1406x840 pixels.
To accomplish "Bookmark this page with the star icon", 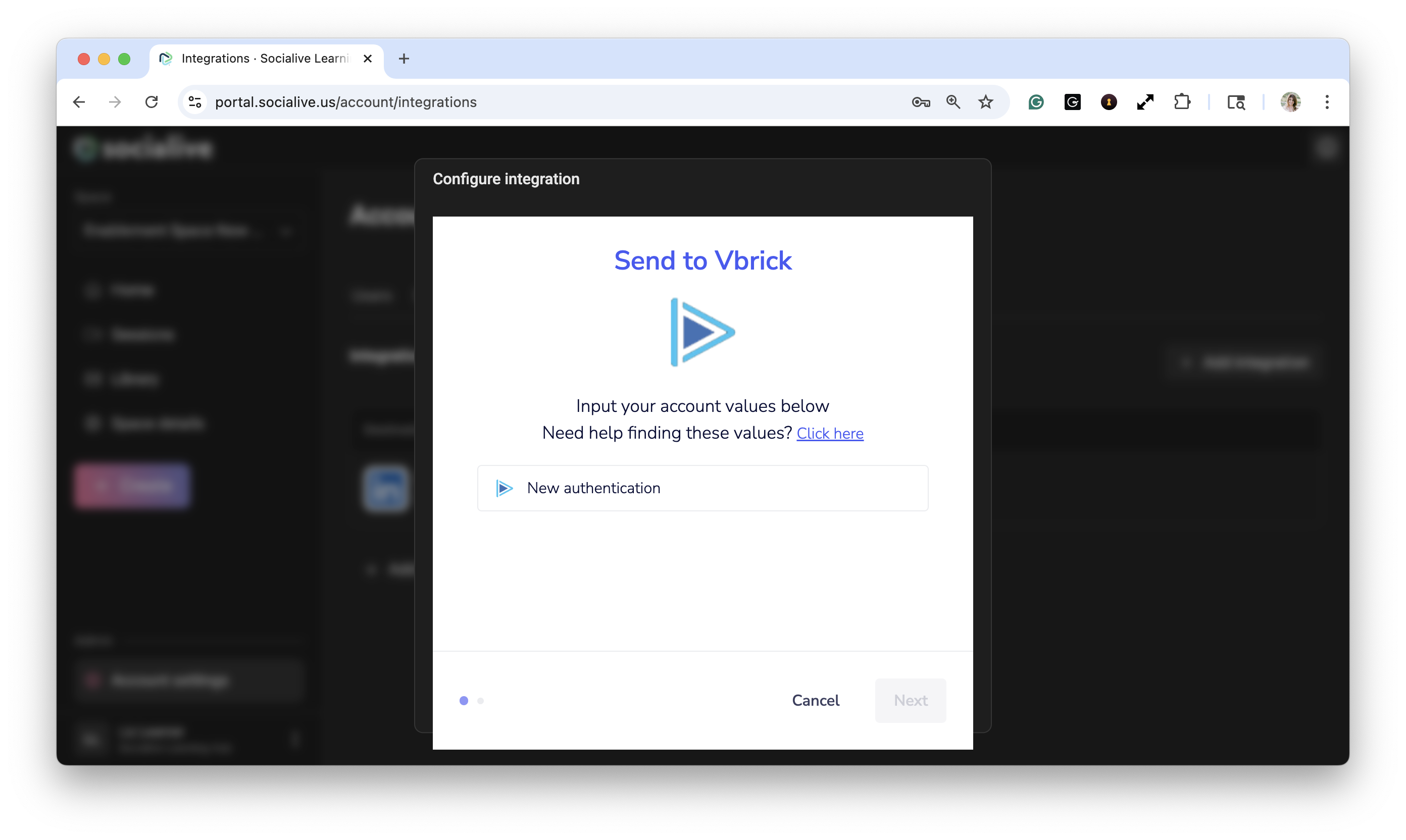I will tap(986, 102).
